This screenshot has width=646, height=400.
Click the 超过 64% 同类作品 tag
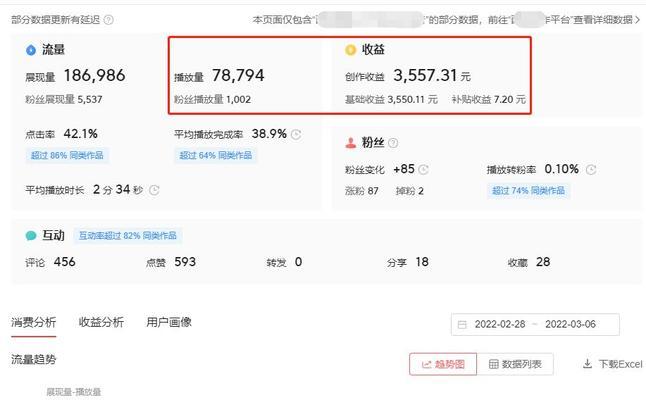(x=215, y=155)
